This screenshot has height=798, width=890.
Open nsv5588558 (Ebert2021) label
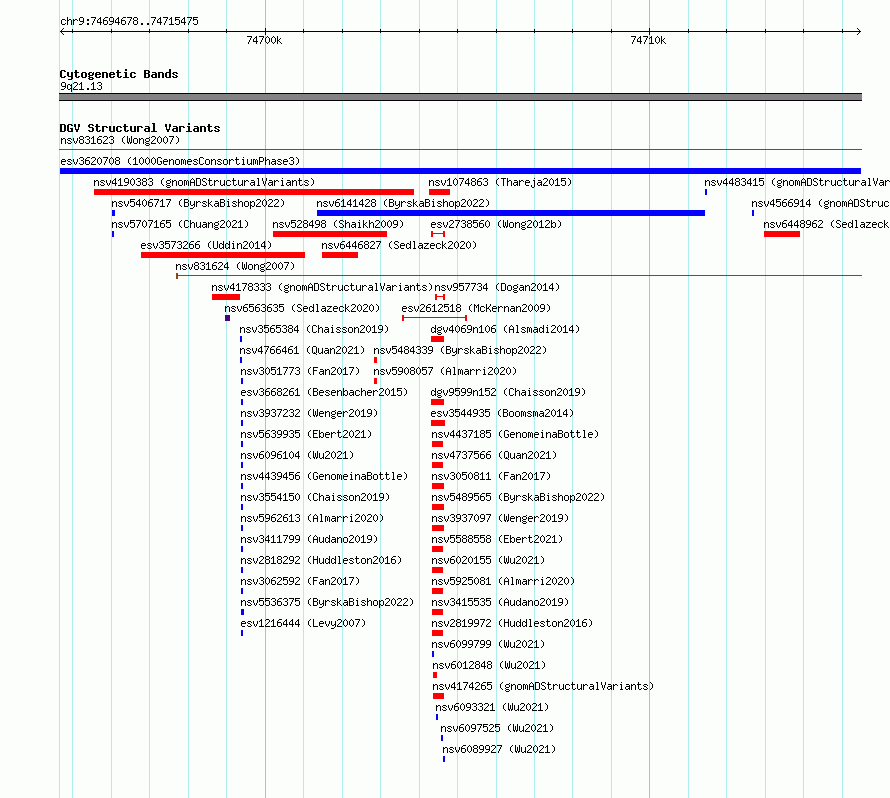tap(497, 539)
